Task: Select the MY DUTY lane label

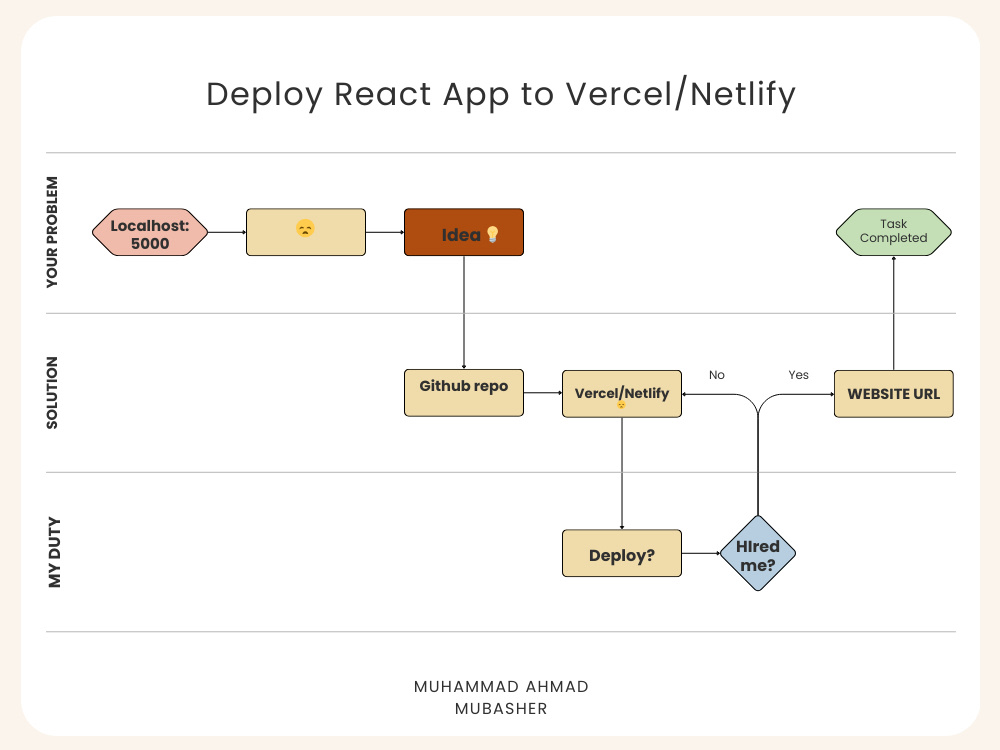Action: click(55, 552)
